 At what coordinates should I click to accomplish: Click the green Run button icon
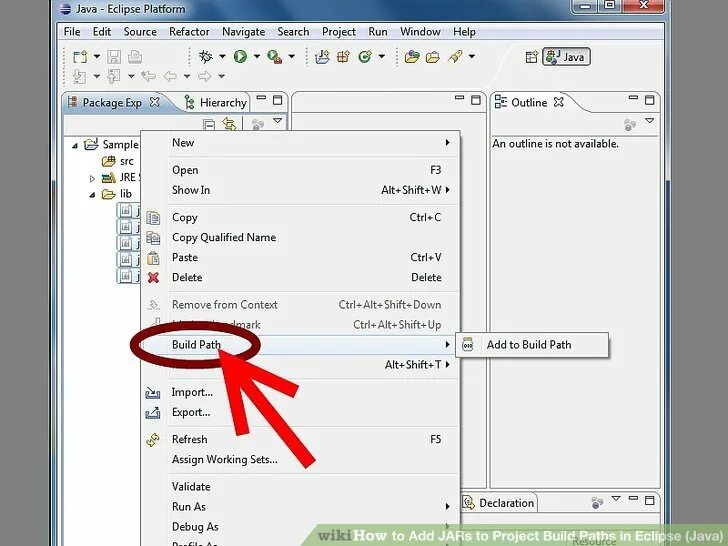click(240, 57)
